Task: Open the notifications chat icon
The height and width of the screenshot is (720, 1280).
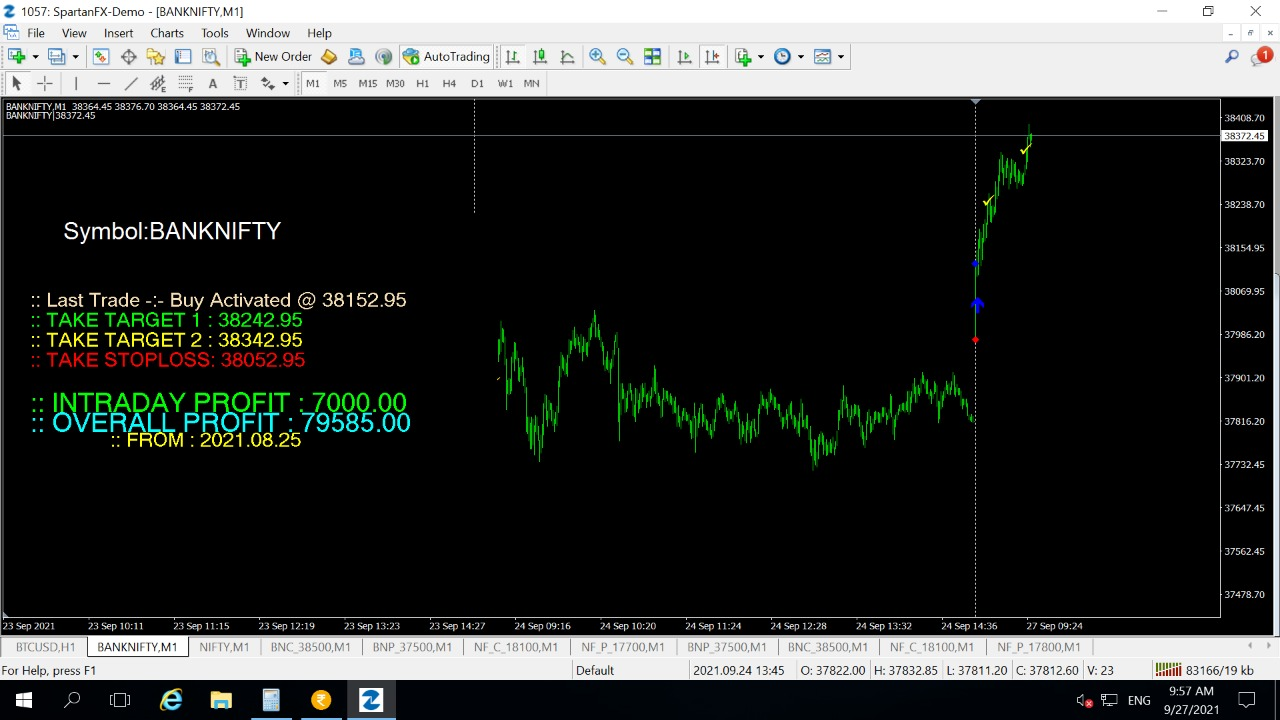Action: point(1261,57)
